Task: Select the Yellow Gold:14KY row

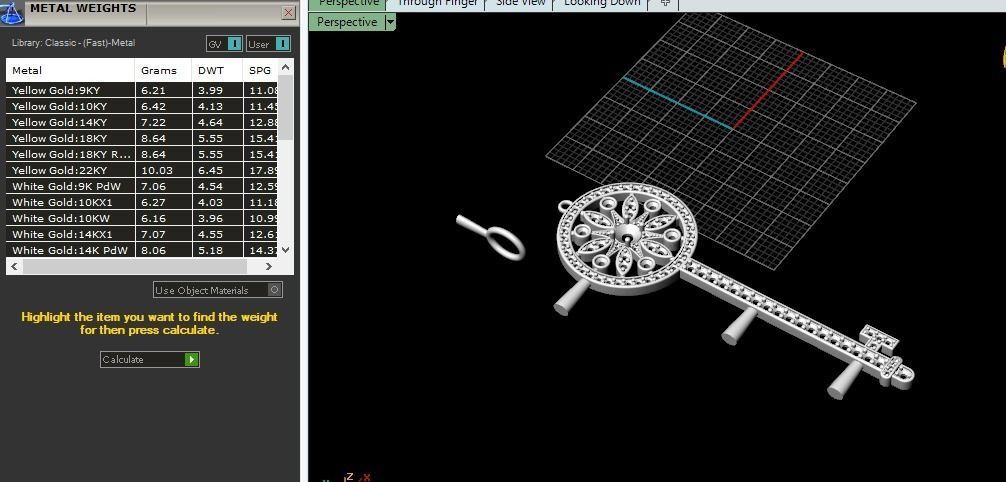Action: pos(142,123)
